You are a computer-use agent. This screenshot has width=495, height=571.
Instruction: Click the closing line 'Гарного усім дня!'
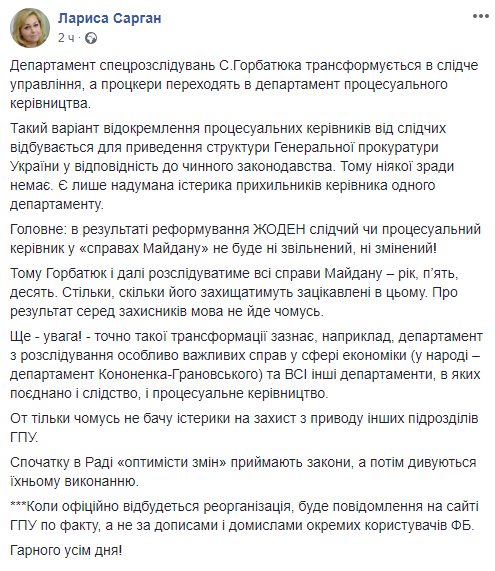[x=66, y=550]
